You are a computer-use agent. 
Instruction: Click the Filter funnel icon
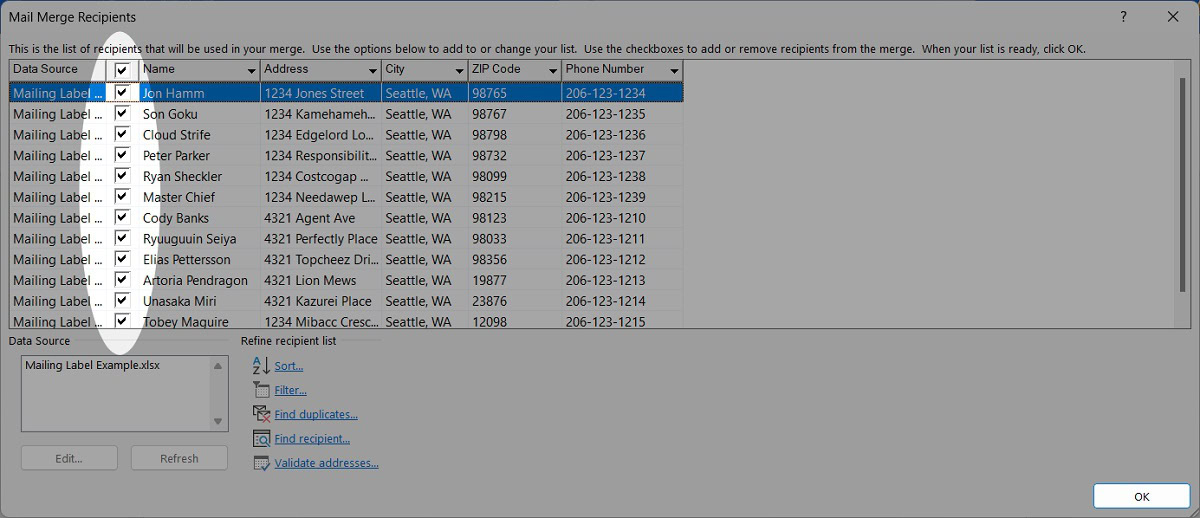coord(261,390)
